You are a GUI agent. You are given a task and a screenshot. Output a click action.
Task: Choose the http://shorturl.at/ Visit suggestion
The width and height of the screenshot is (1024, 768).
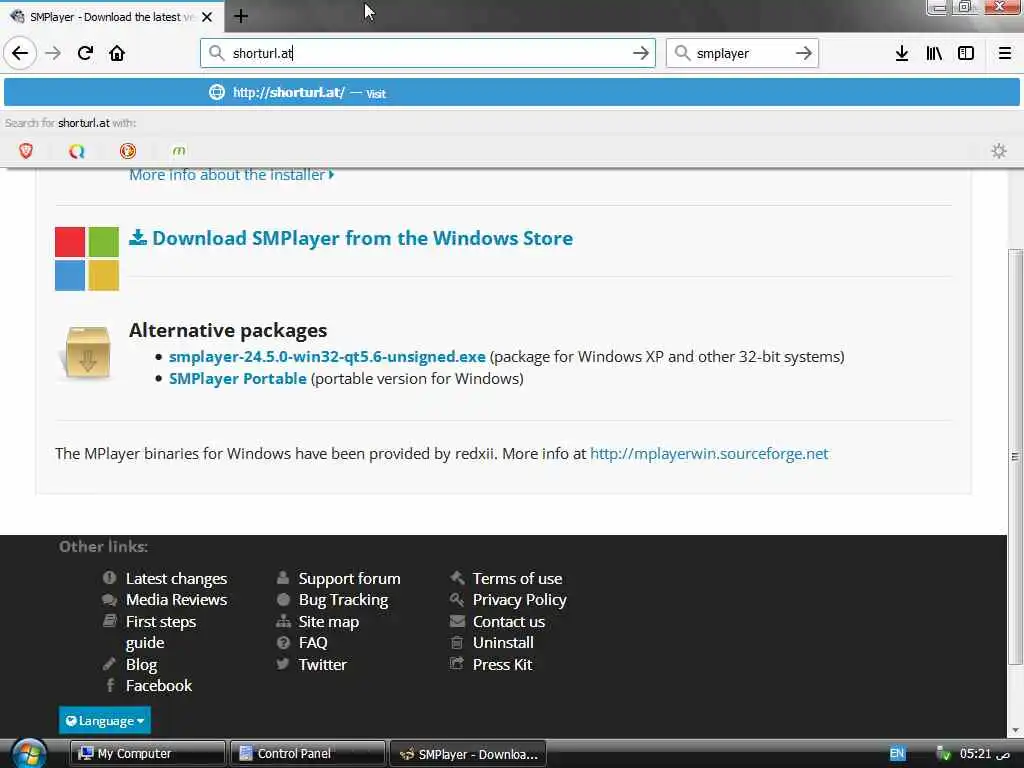(x=511, y=92)
